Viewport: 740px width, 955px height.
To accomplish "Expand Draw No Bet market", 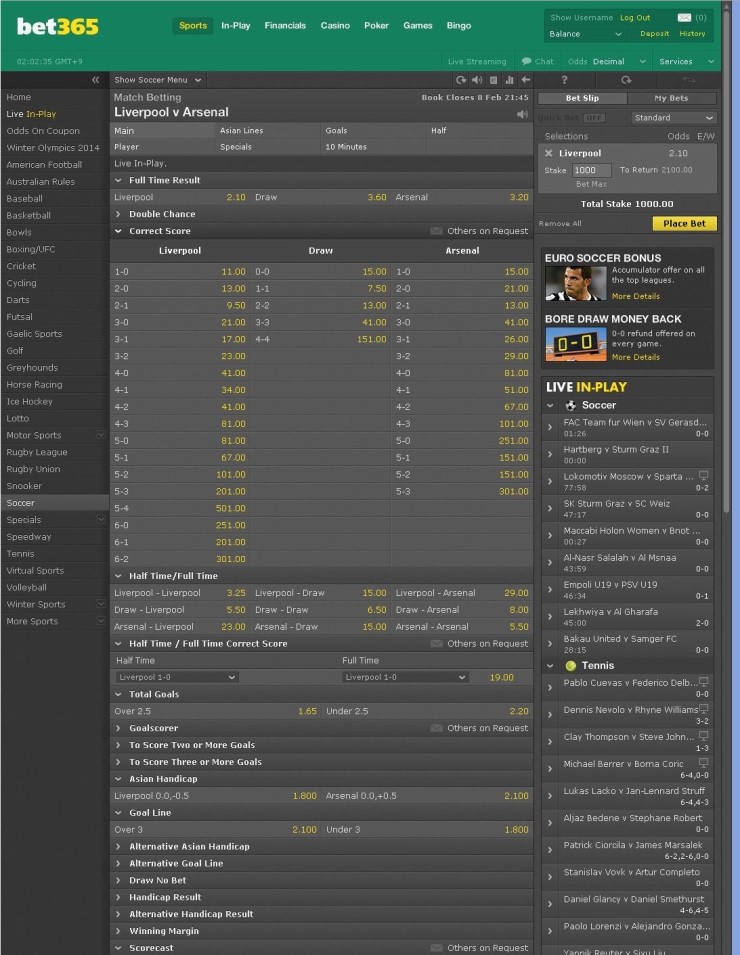I will point(322,880).
